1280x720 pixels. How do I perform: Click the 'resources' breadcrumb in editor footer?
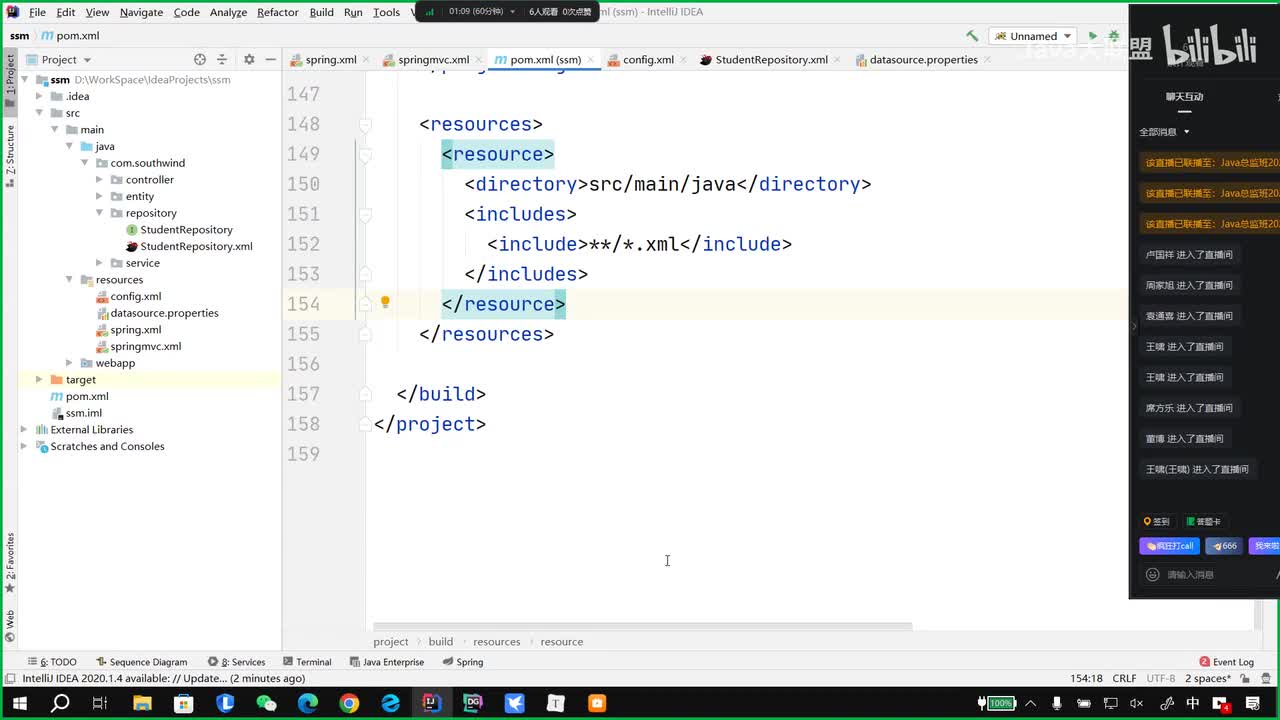coord(497,642)
